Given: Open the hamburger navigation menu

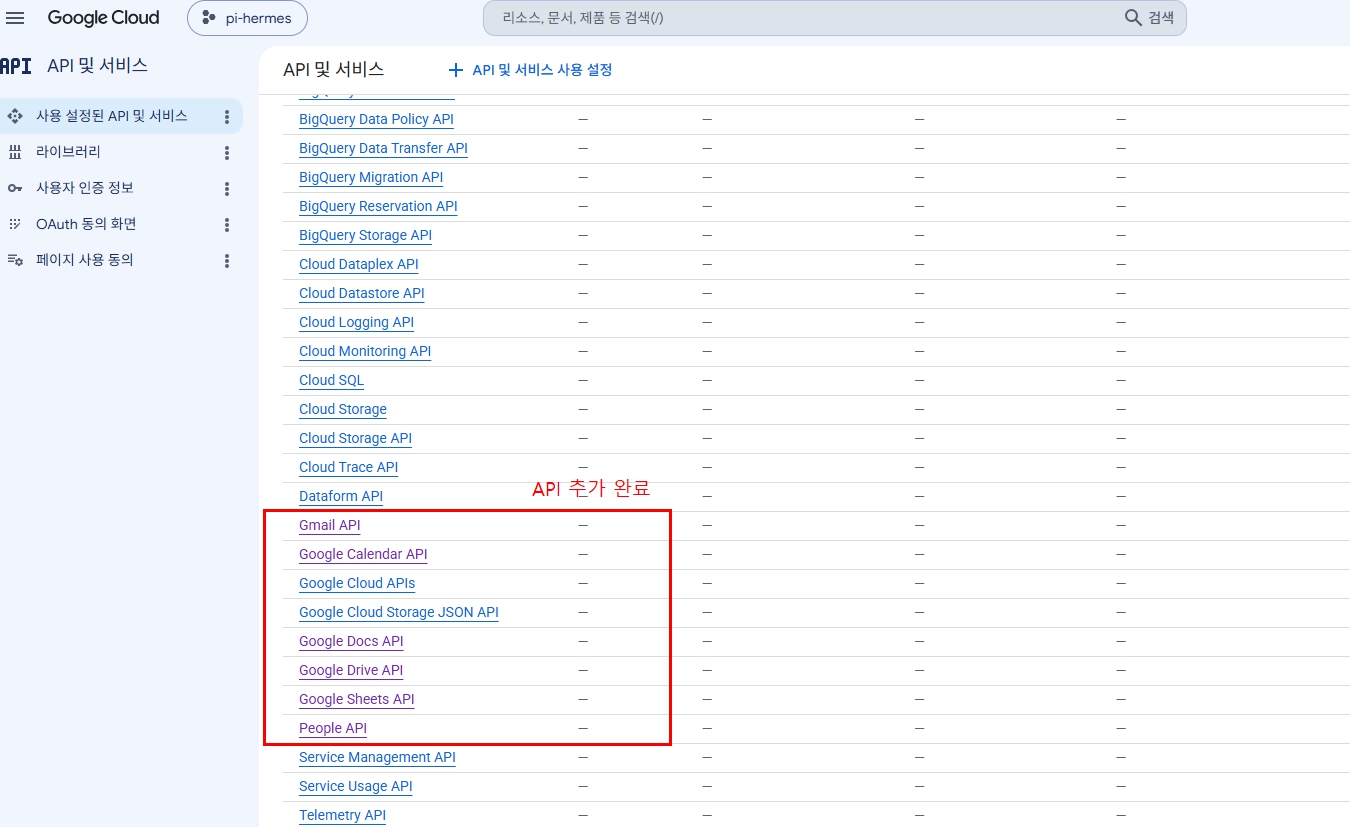Looking at the screenshot, I should (15, 18).
